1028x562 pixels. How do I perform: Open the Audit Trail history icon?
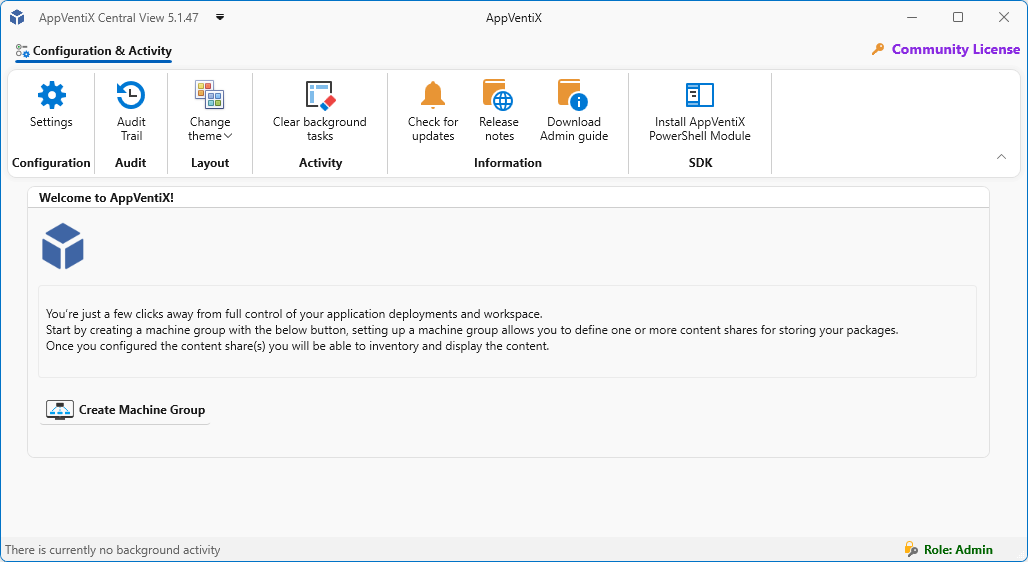point(130,95)
